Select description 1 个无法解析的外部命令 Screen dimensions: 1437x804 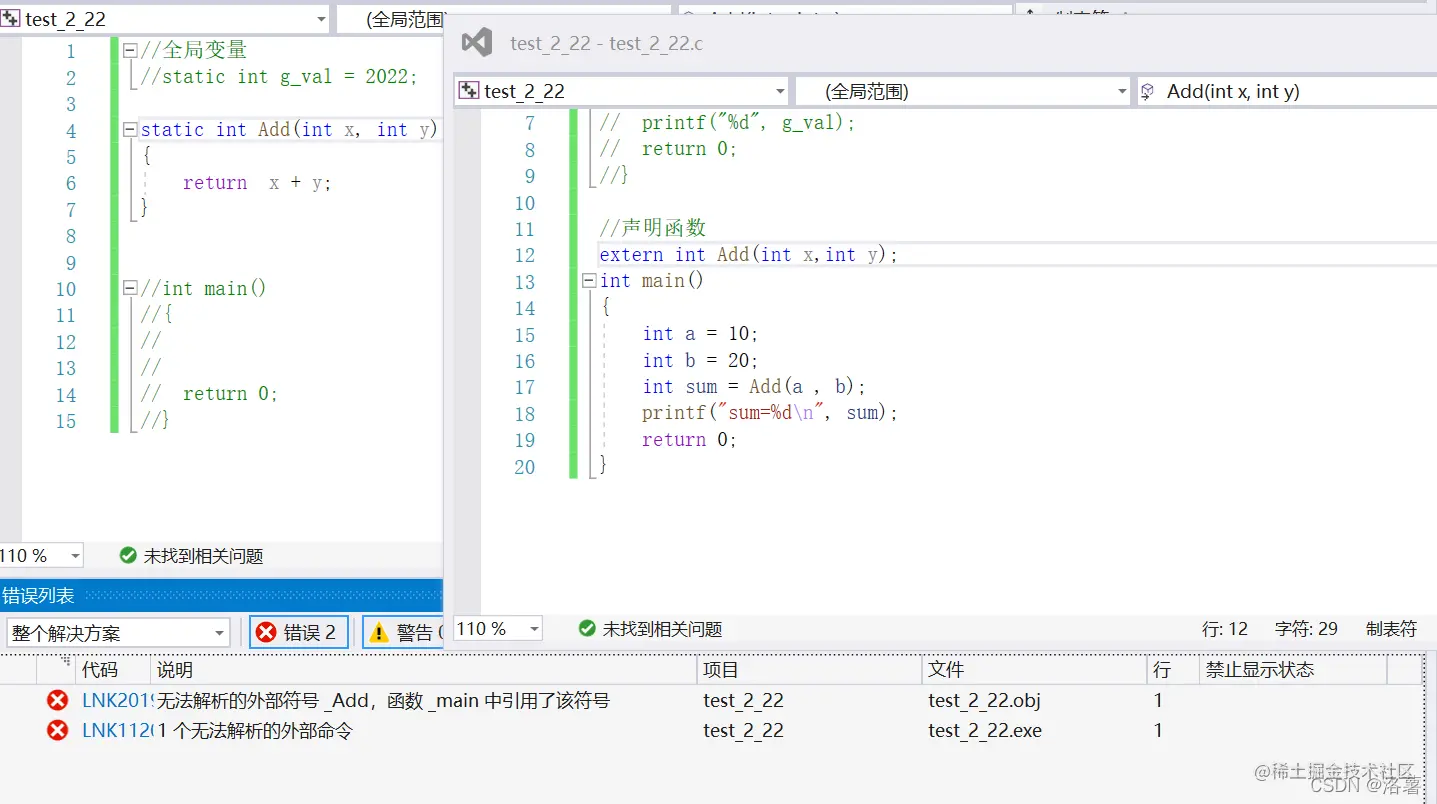[x=255, y=730]
